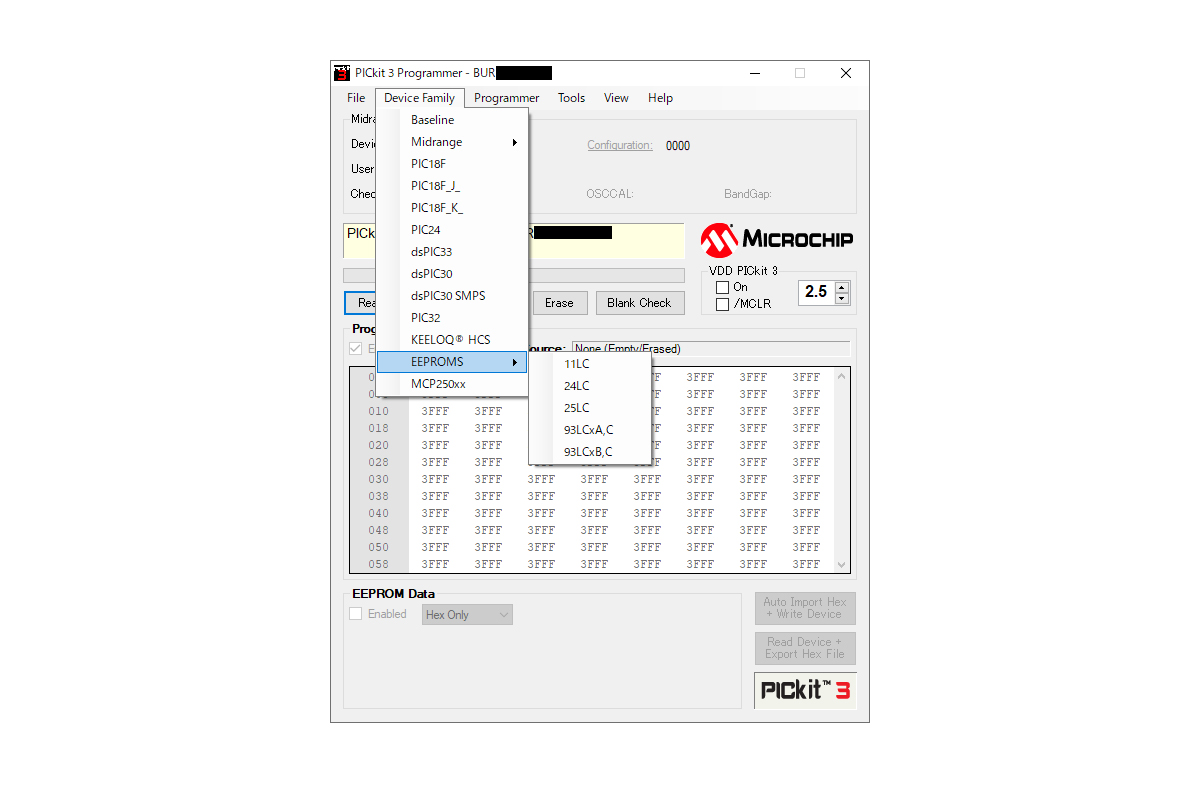Open the Tools menu
The image size is (1200, 800).
[571, 98]
